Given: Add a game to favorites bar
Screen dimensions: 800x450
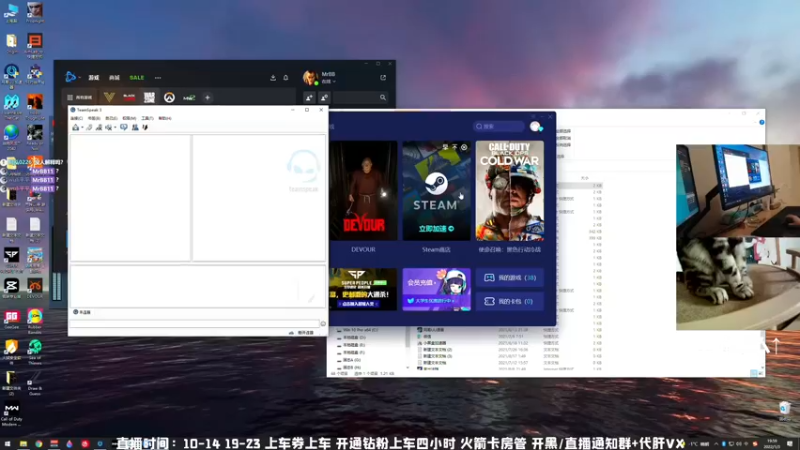Looking at the screenshot, I should 208,97.
